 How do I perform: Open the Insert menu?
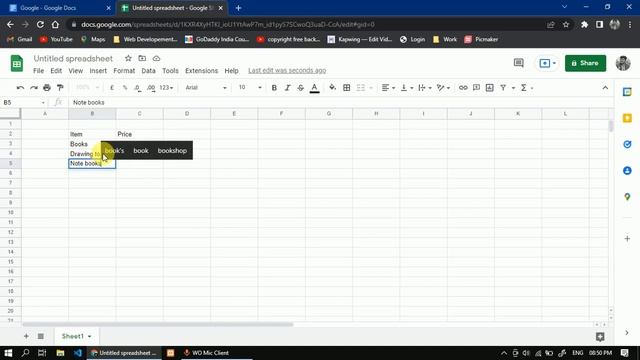[x=98, y=71]
